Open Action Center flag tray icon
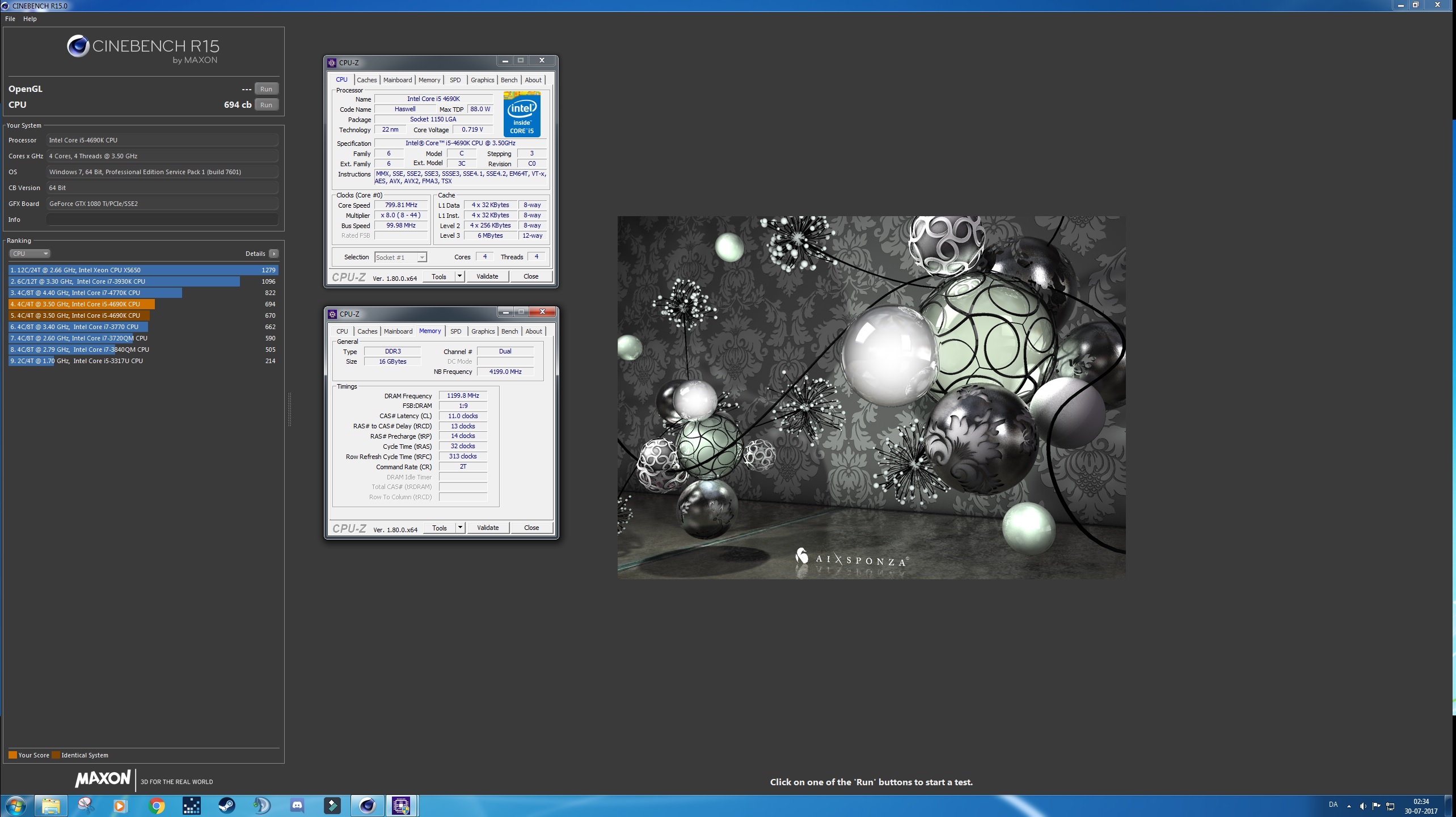Image resolution: width=1456 pixels, height=817 pixels. [1377, 806]
